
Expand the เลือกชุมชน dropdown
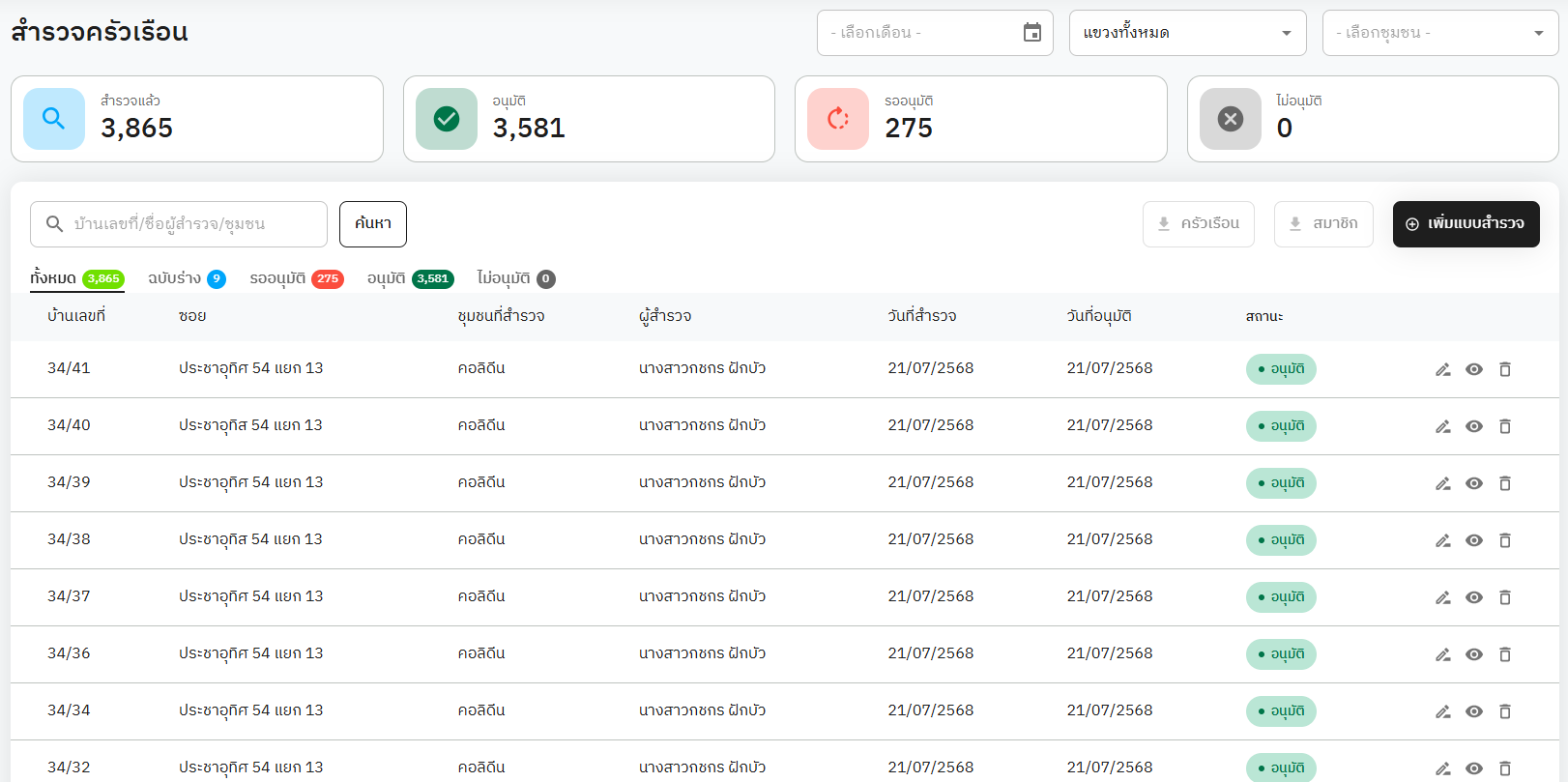[1440, 33]
